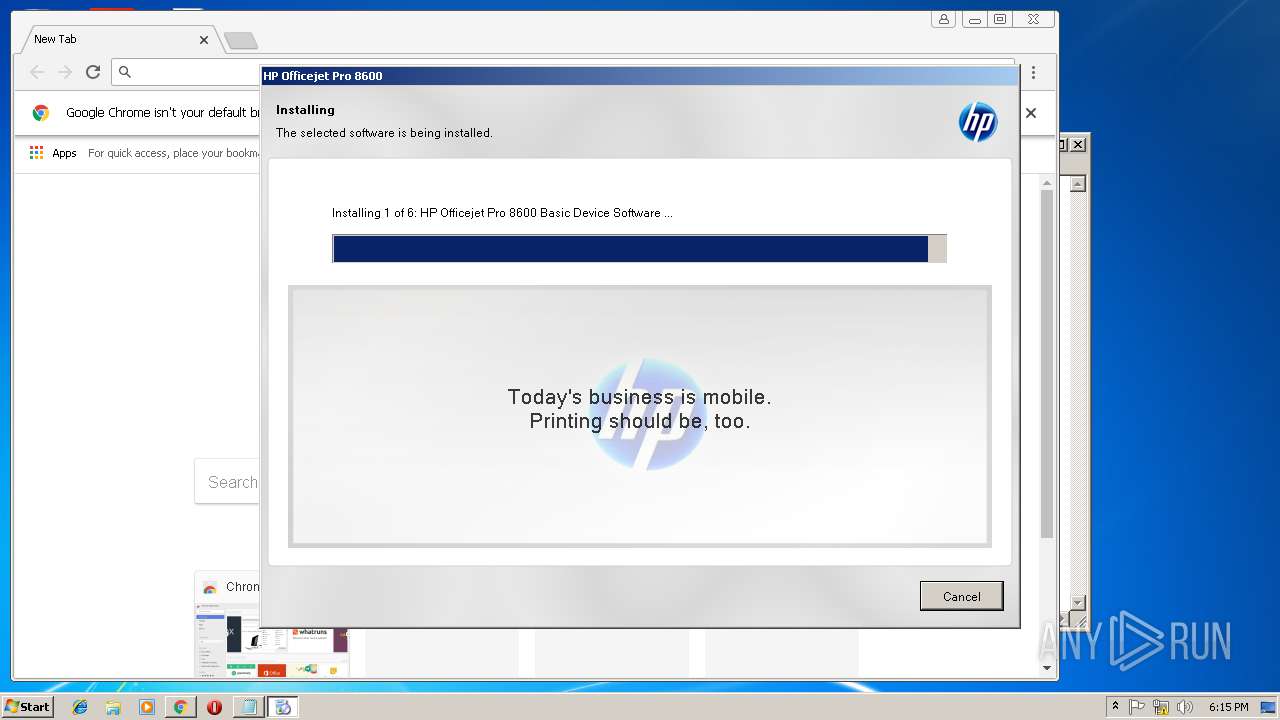Open Windows Explorer from taskbar
Image resolution: width=1280 pixels, height=720 pixels.
click(113, 707)
